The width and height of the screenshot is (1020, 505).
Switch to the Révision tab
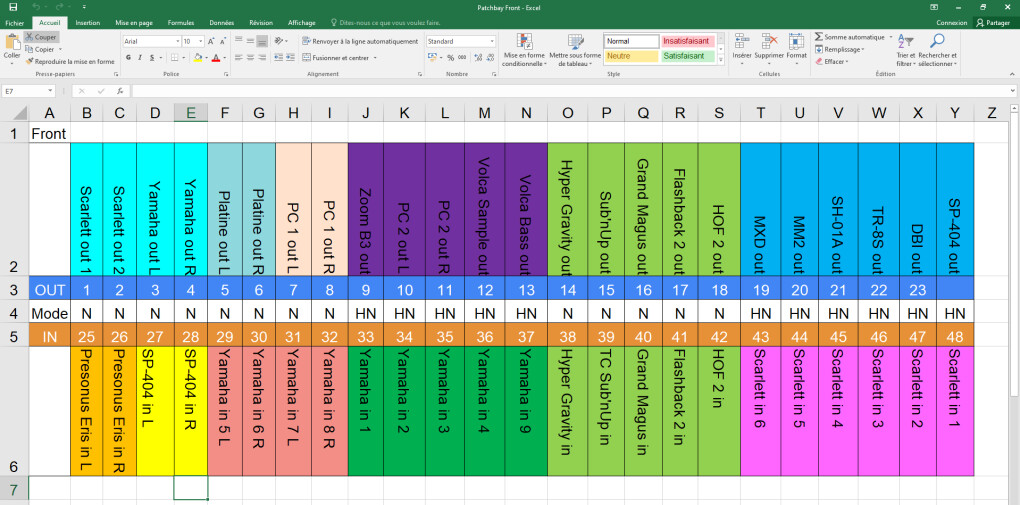point(261,23)
